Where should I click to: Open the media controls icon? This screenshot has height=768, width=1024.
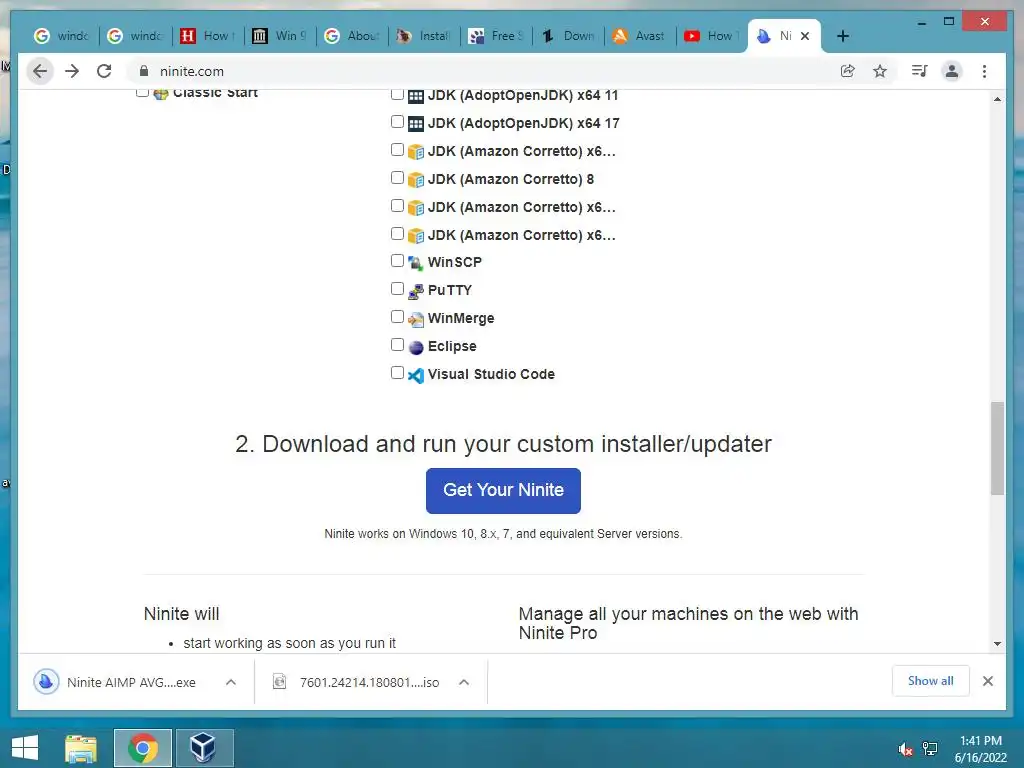[920, 71]
